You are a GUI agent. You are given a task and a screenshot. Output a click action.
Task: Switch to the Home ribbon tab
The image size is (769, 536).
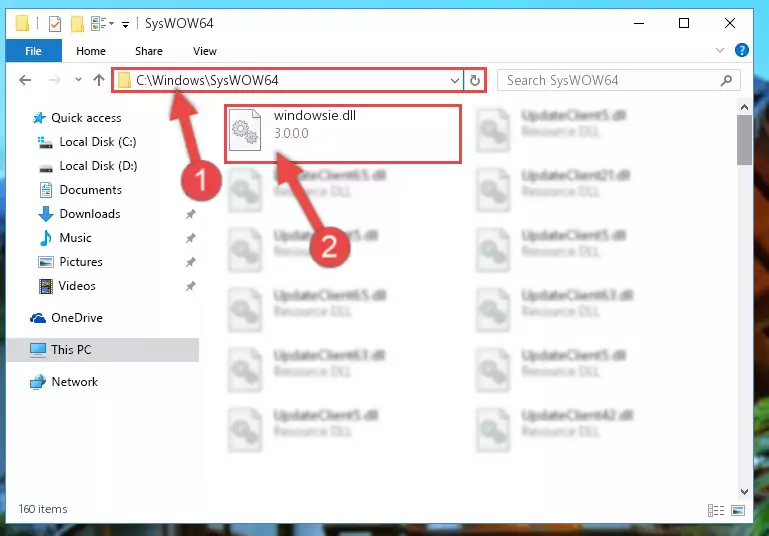(x=91, y=51)
